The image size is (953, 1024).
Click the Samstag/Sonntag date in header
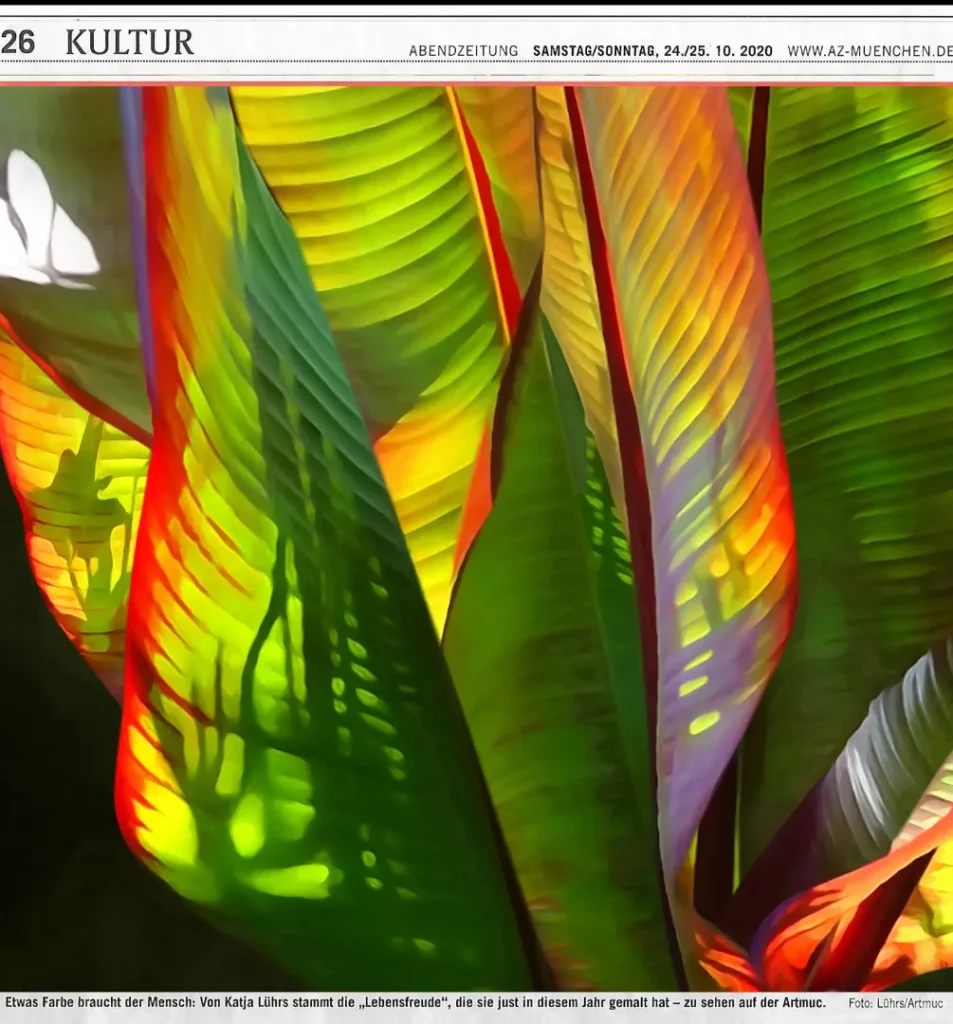tap(652, 51)
